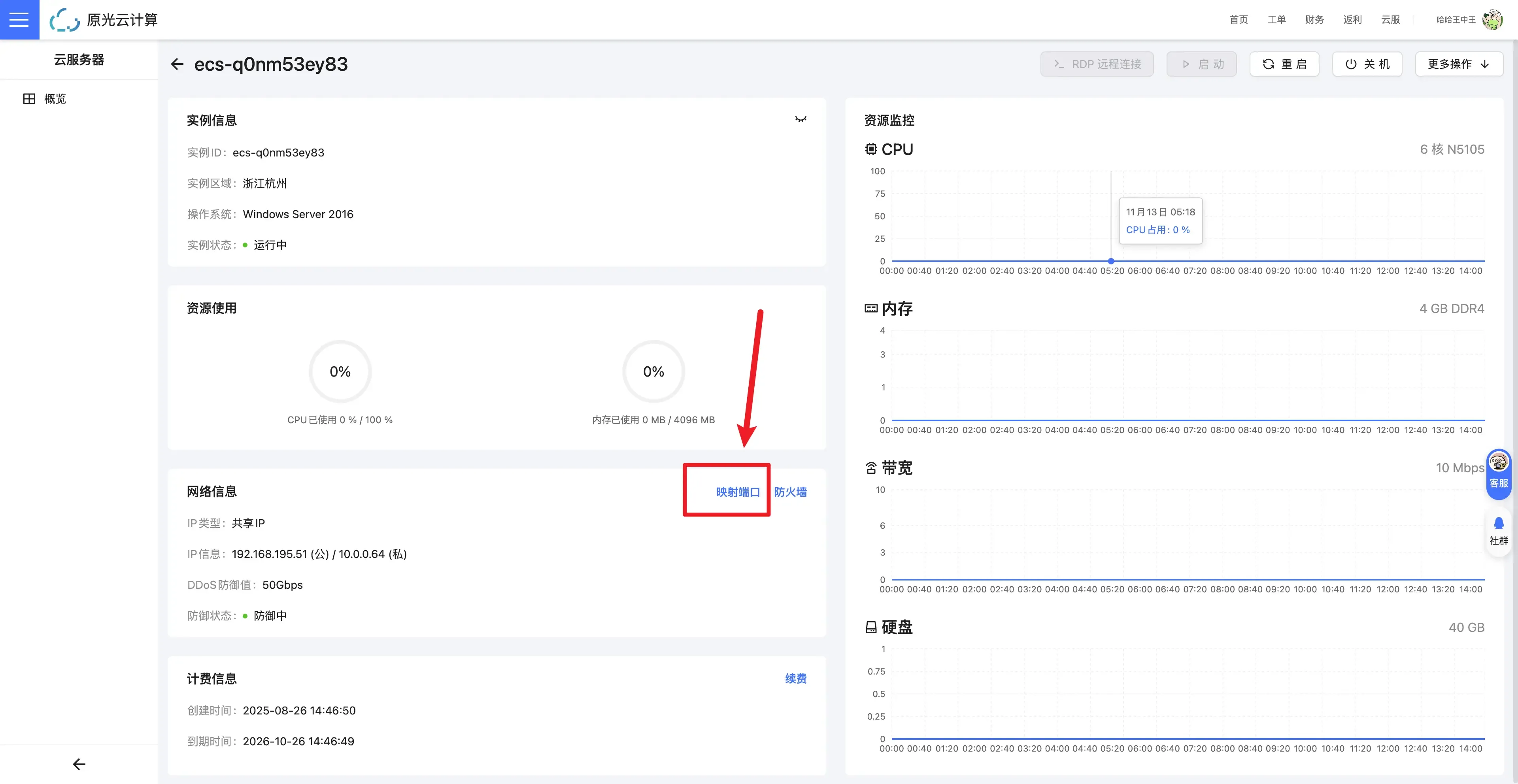Click the CPU chart data point marker
Image resolution: width=1518 pixels, height=784 pixels.
click(x=1111, y=261)
